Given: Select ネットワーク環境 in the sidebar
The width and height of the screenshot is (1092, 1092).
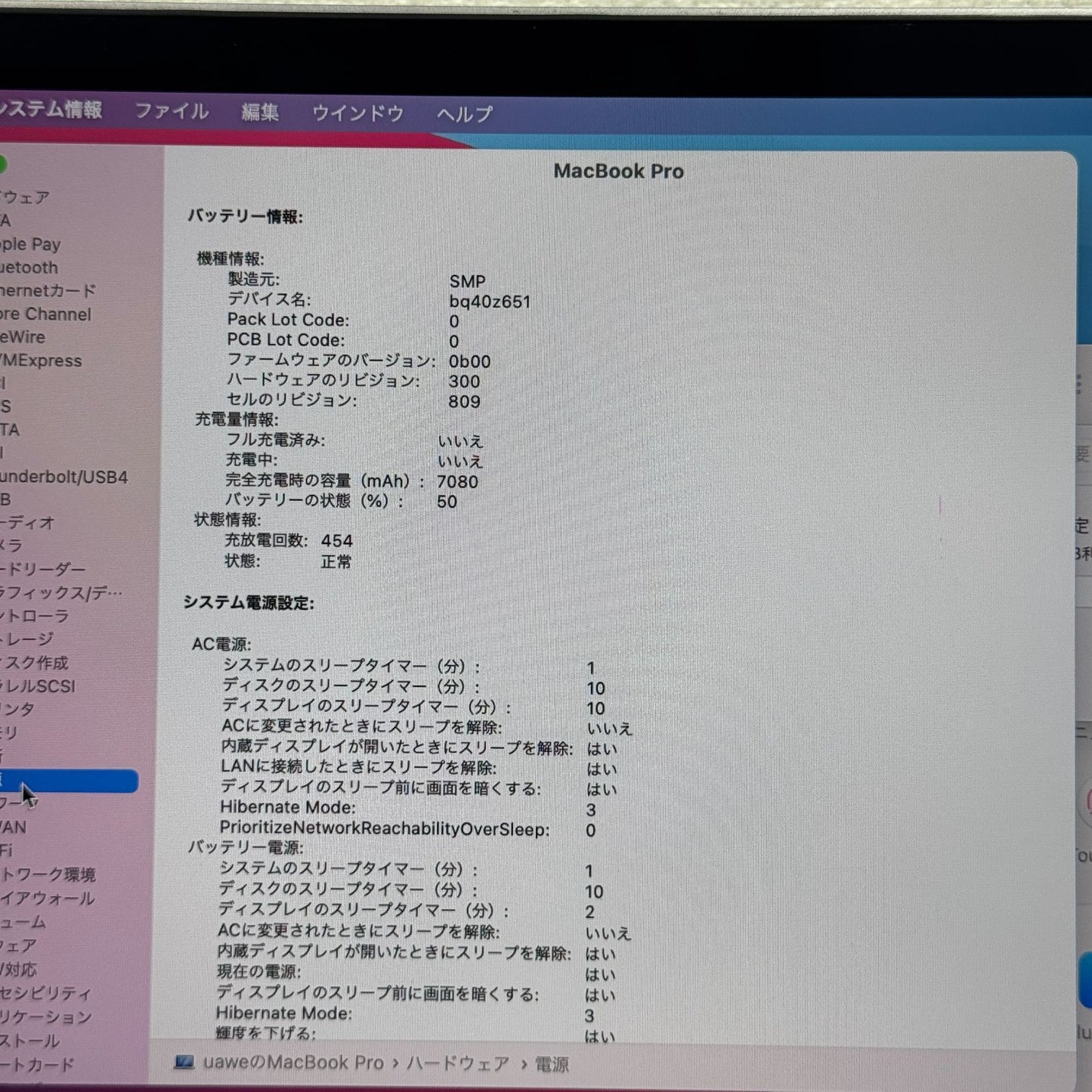Looking at the screenshot, I should point(48,874).
